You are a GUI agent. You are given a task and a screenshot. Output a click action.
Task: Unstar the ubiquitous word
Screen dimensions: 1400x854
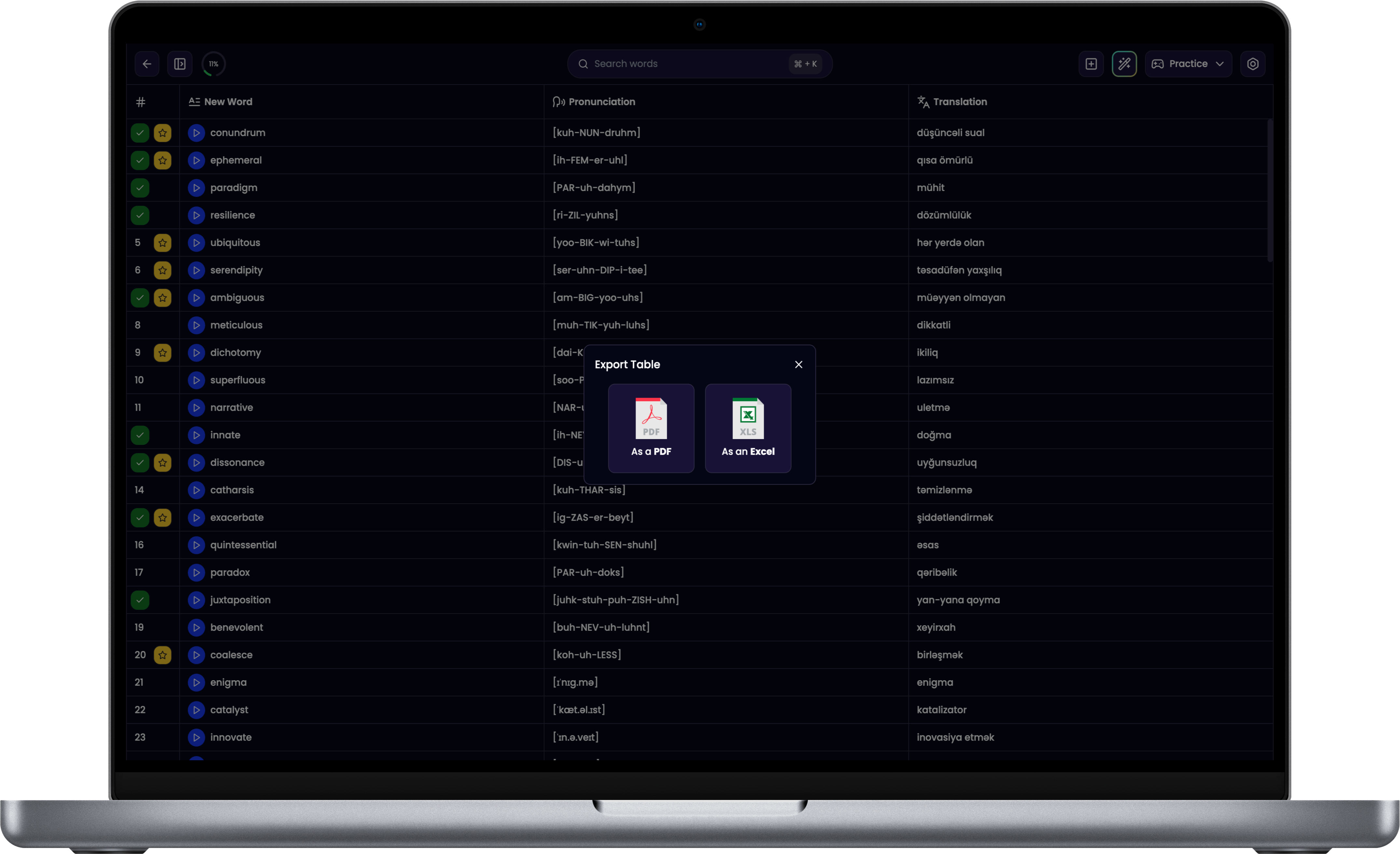(x=162, y=242)
